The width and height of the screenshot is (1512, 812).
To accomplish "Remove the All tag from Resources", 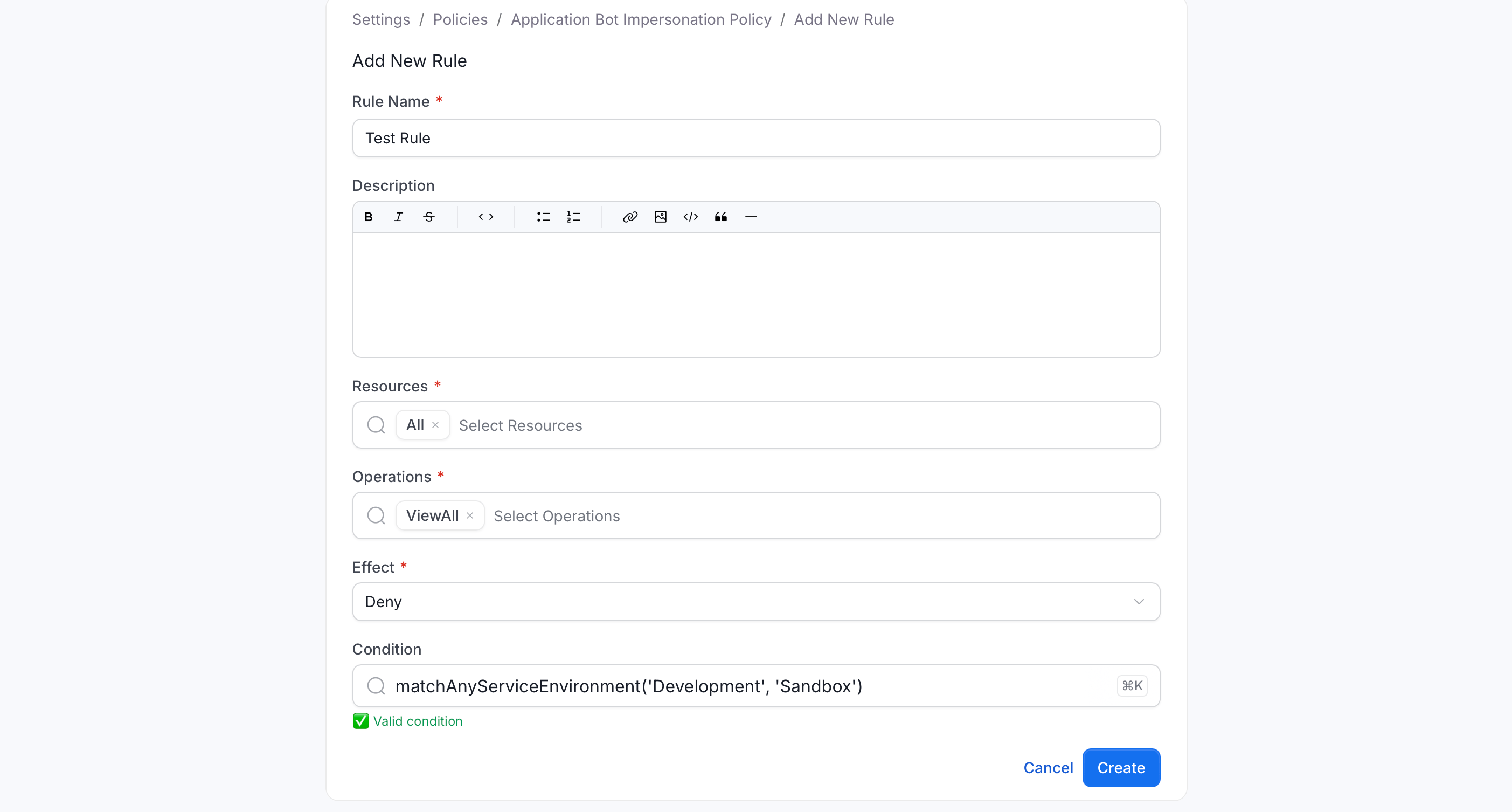I will click(x=435, y=424).
